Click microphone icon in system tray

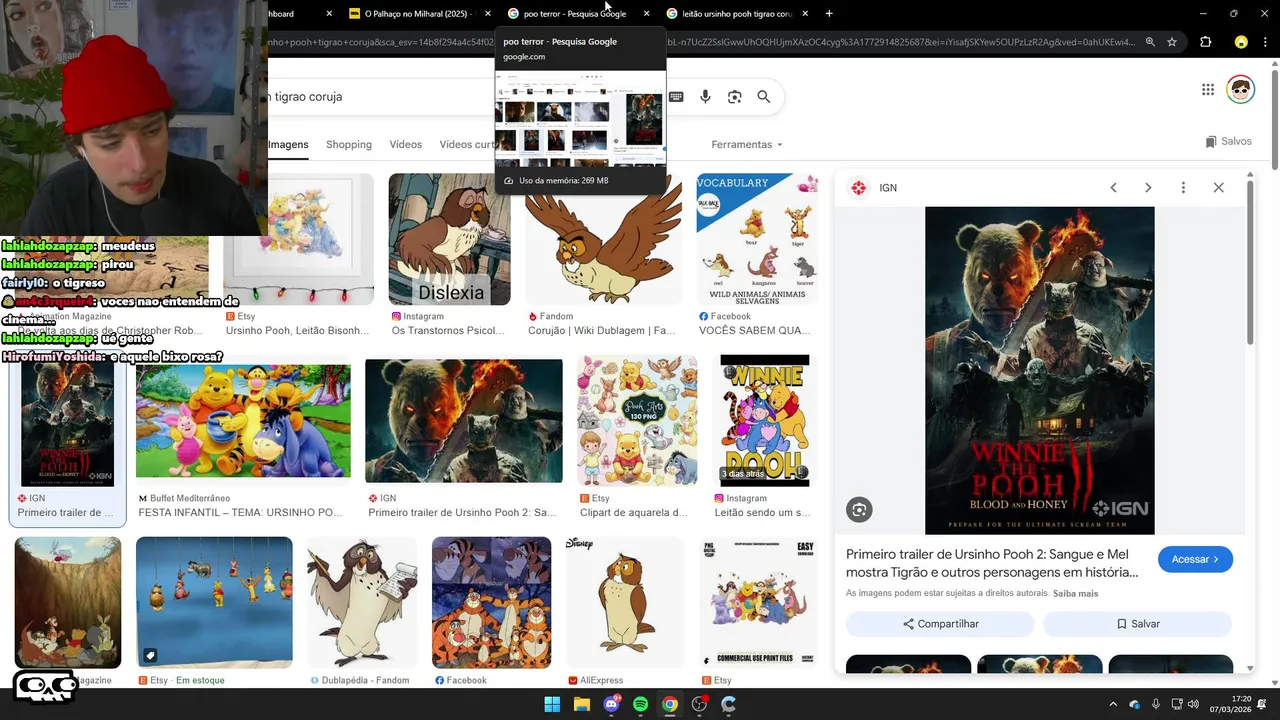click(x=1156, y=705)
